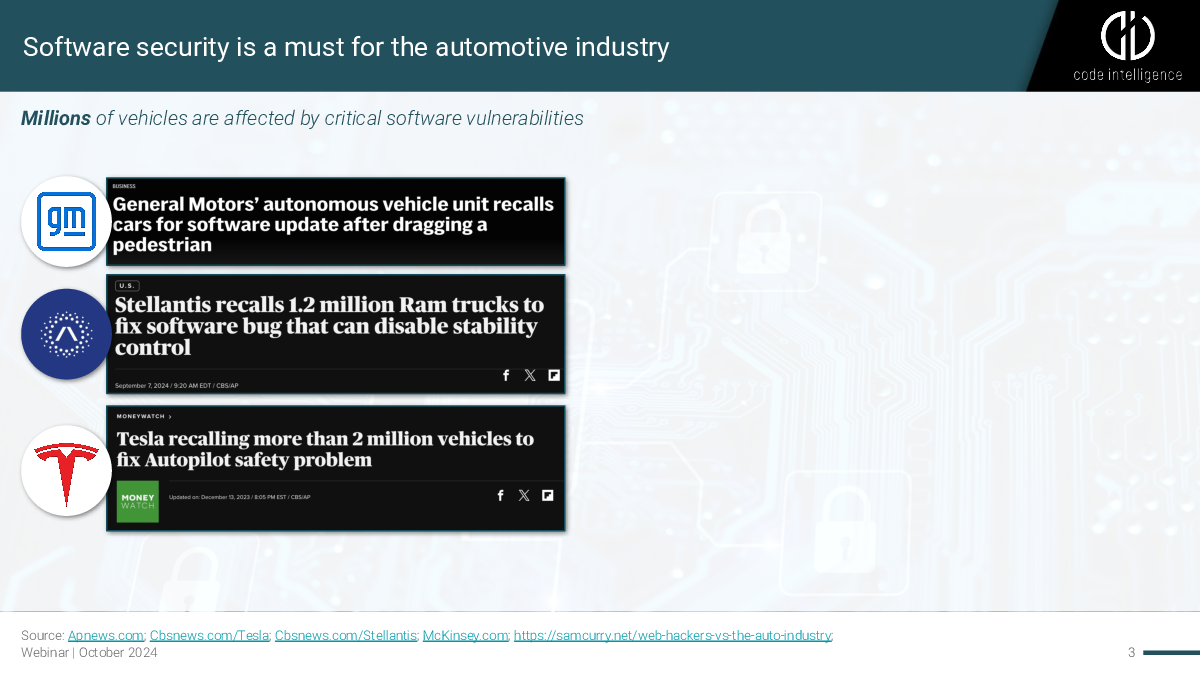Click X share icon in Tesla article

524,495
